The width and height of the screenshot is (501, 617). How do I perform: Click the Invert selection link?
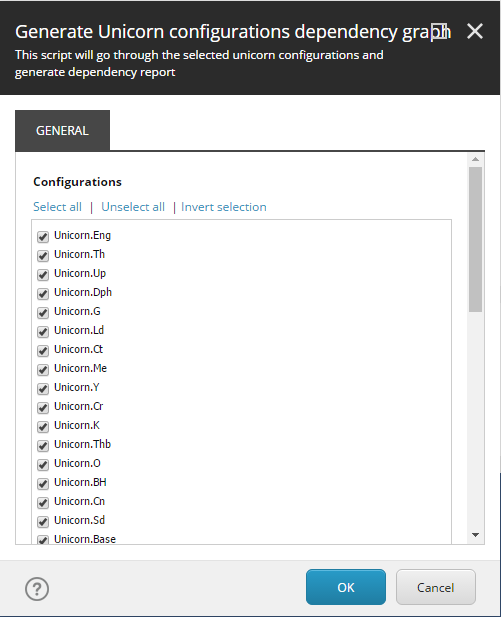point(224,207)
